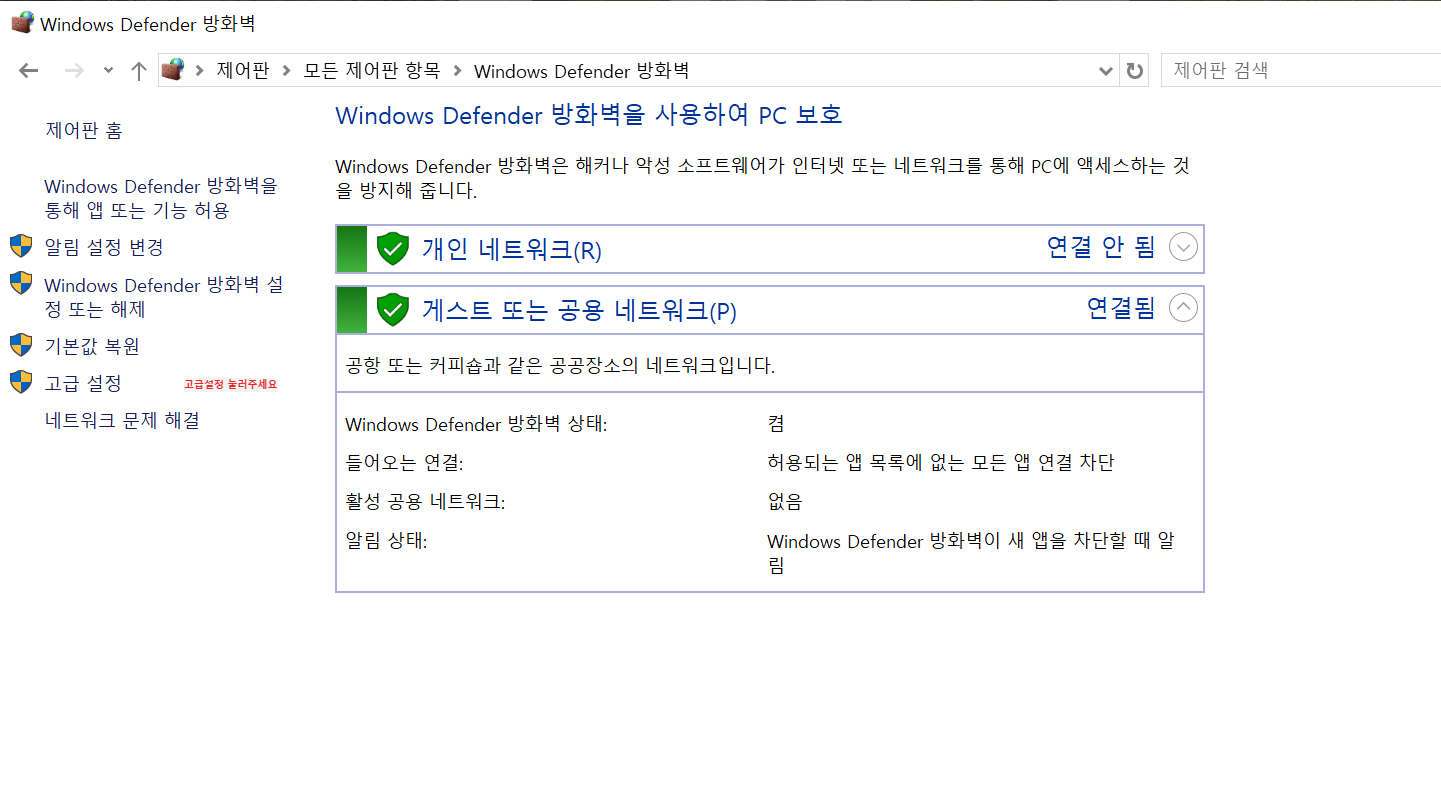Click 알림 상태 label

coord(386,541)
